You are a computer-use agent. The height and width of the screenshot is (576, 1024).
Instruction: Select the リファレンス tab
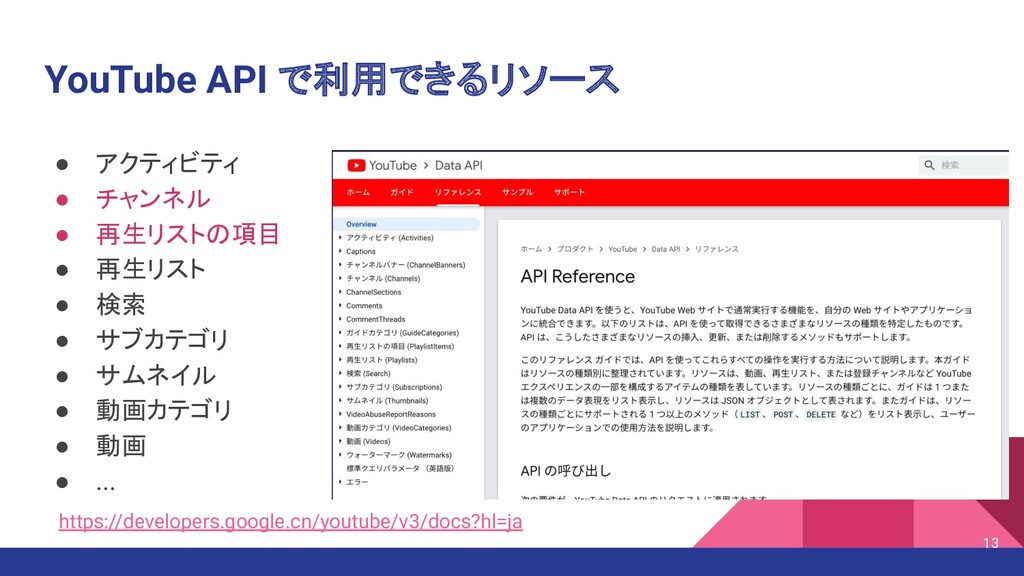point(458,192)
